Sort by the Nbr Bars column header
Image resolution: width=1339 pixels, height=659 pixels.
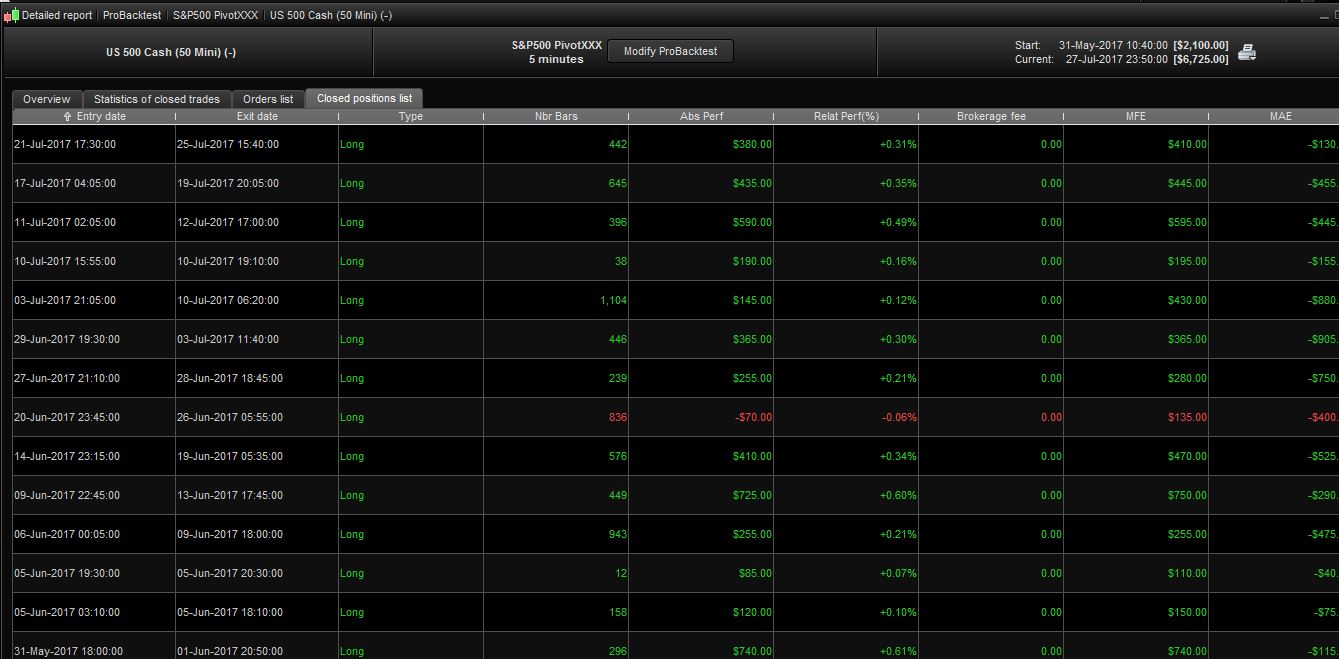pos(556,116)
